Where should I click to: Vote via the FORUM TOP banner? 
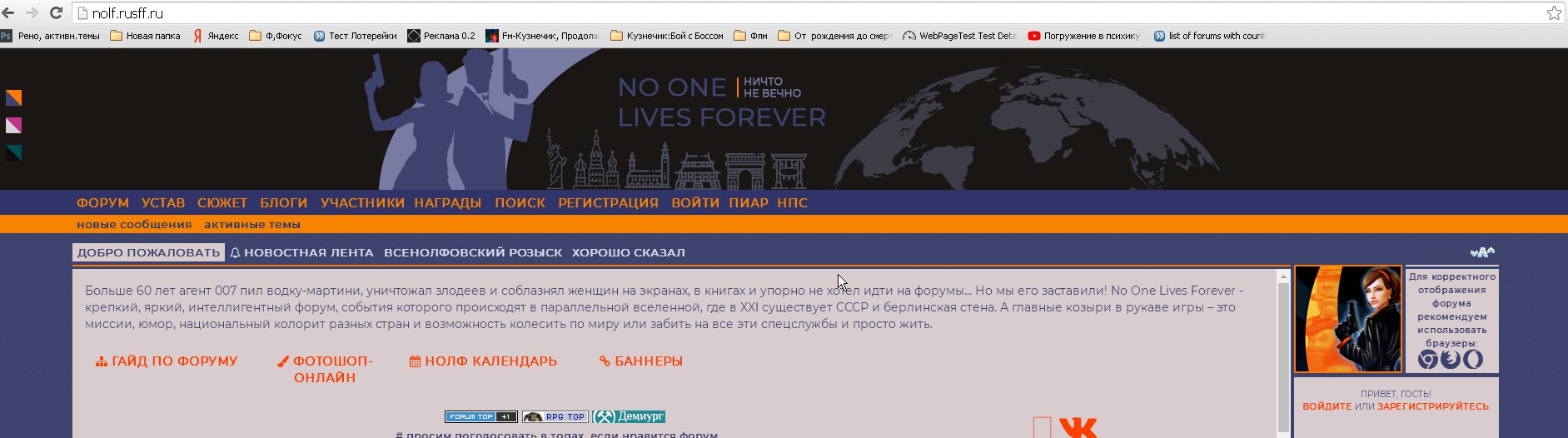481,416
